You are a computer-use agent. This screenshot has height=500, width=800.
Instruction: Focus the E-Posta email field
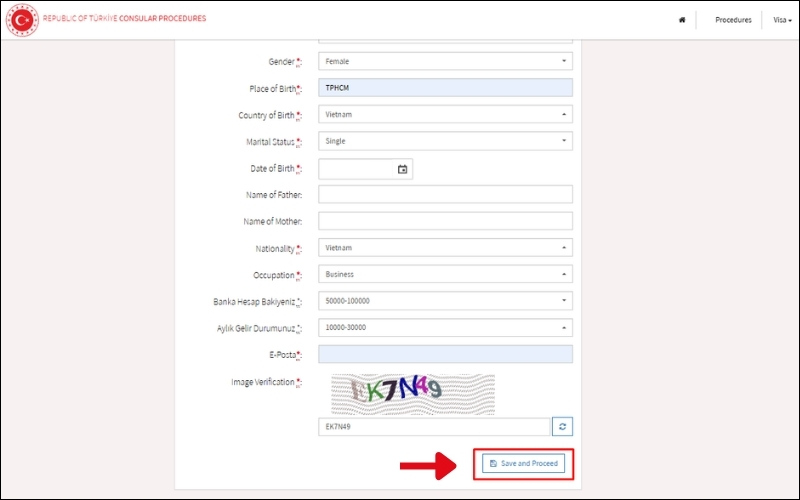point(445,354)
